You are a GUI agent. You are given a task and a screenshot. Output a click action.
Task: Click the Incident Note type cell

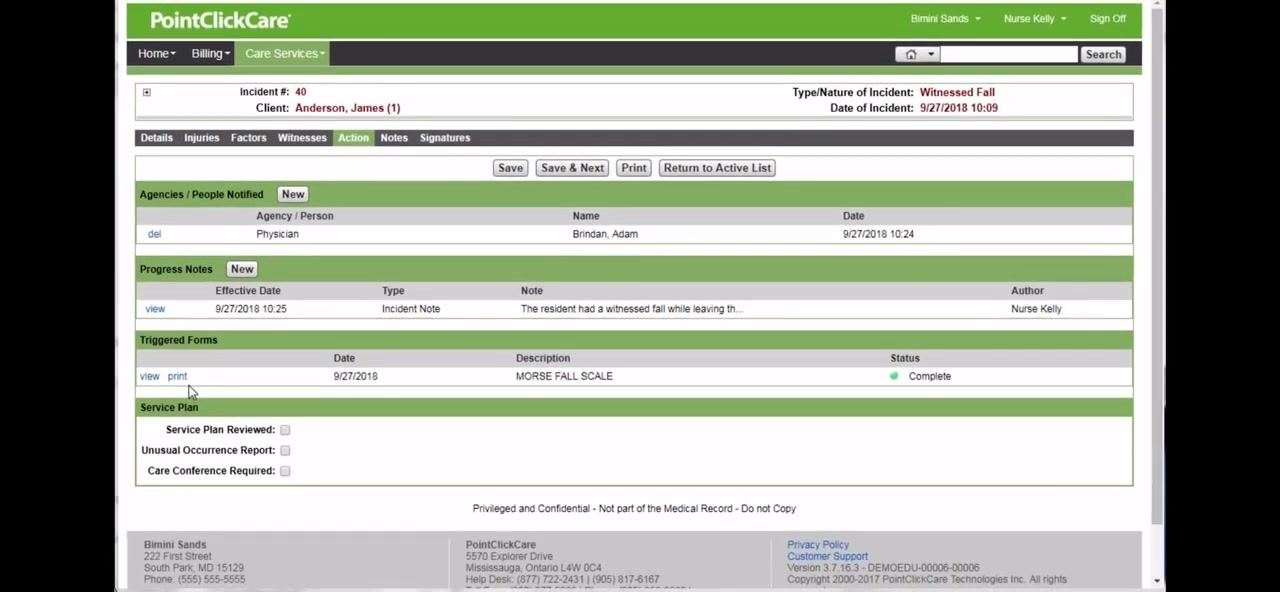pyautogui.click(x=410, y=309)
